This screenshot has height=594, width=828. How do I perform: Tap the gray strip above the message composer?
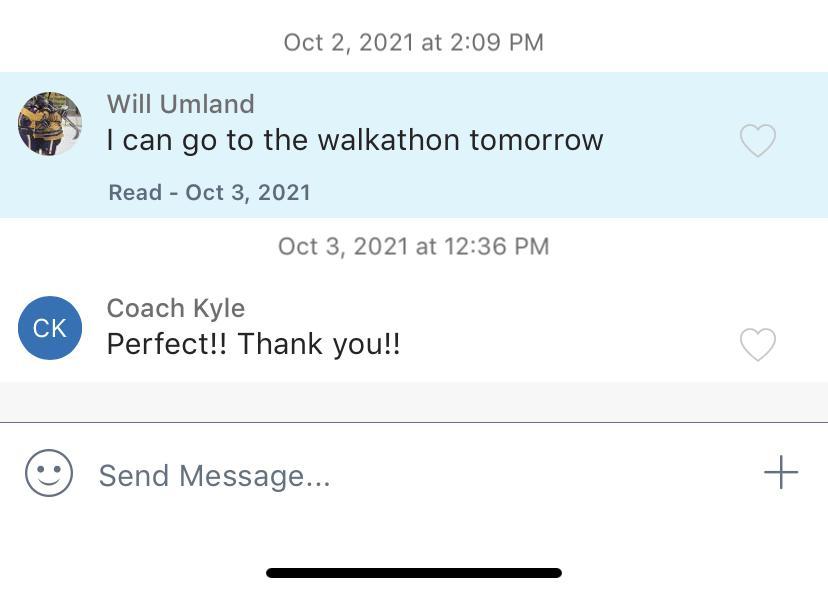pyautogui.click(x=413, y=402)
